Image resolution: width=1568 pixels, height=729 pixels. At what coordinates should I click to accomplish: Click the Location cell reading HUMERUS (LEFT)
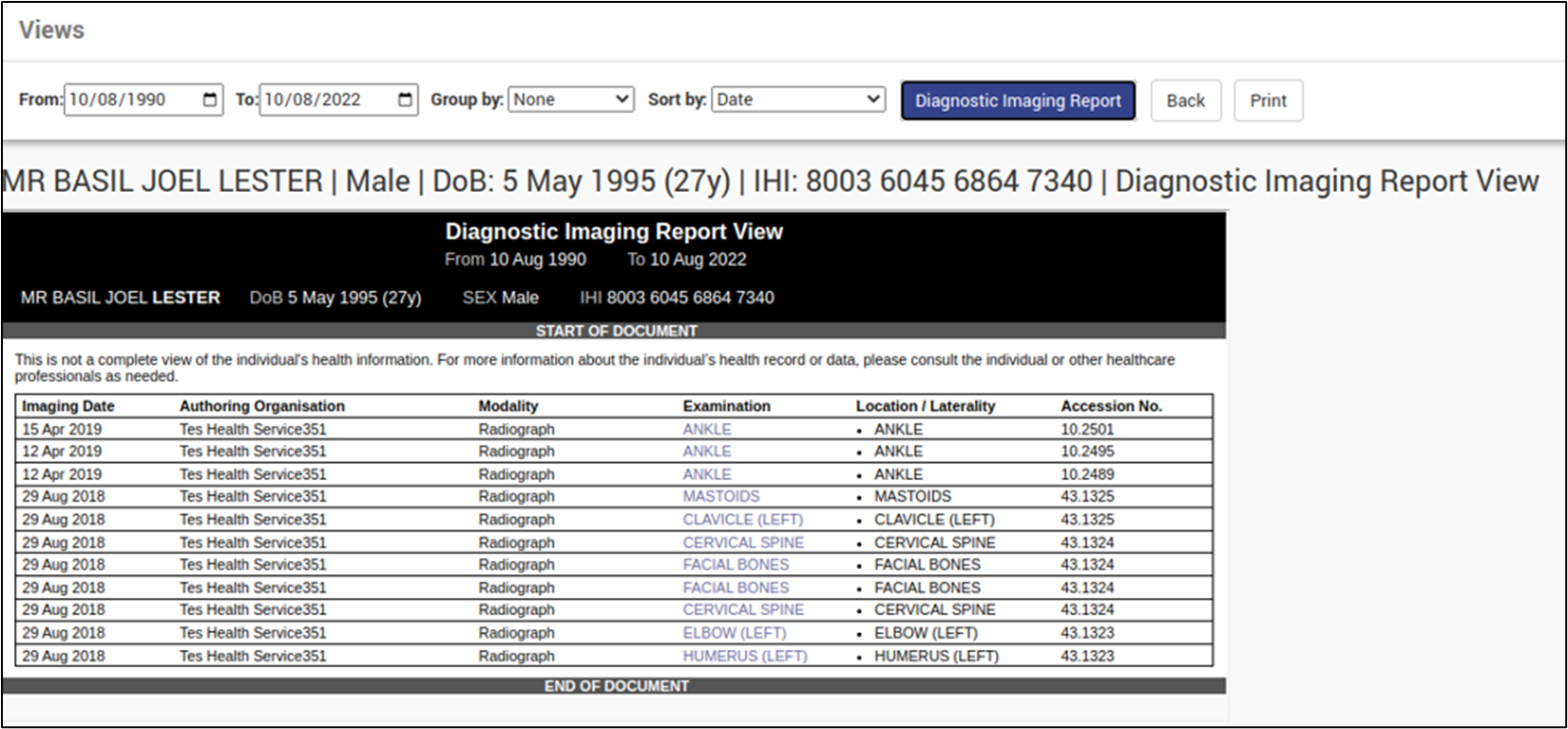tap(936, 656)
